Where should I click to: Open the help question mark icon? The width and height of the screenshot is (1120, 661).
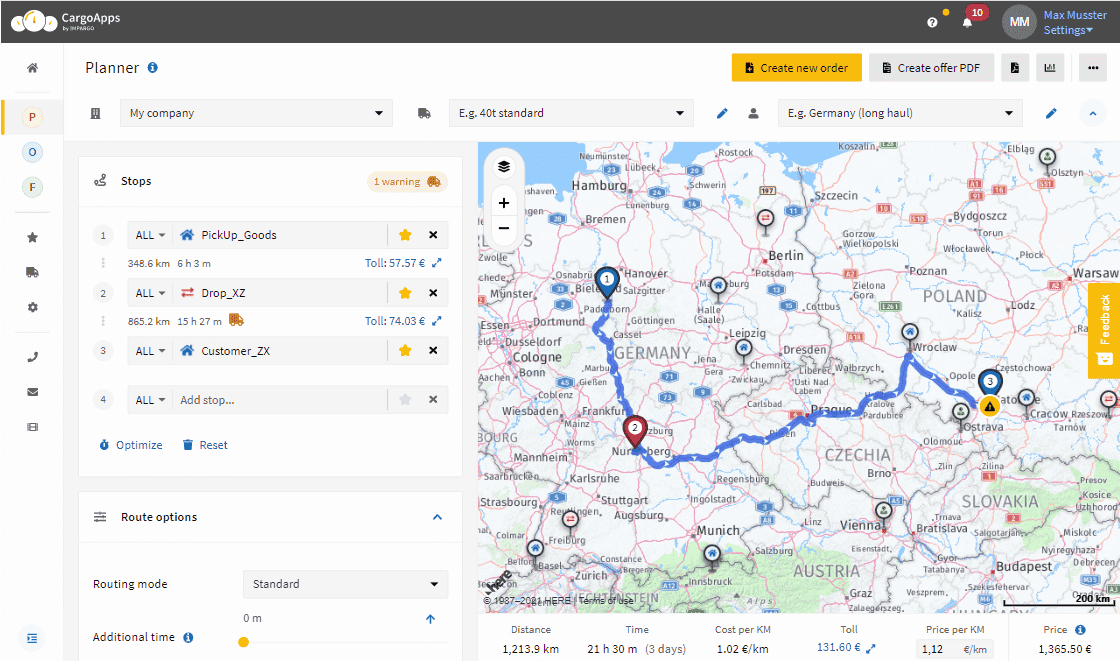(932, 22)
